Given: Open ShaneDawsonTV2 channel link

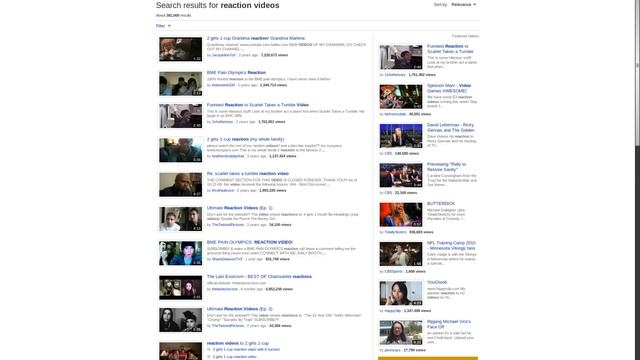Looking at the screenshot, I should (227, 259).
